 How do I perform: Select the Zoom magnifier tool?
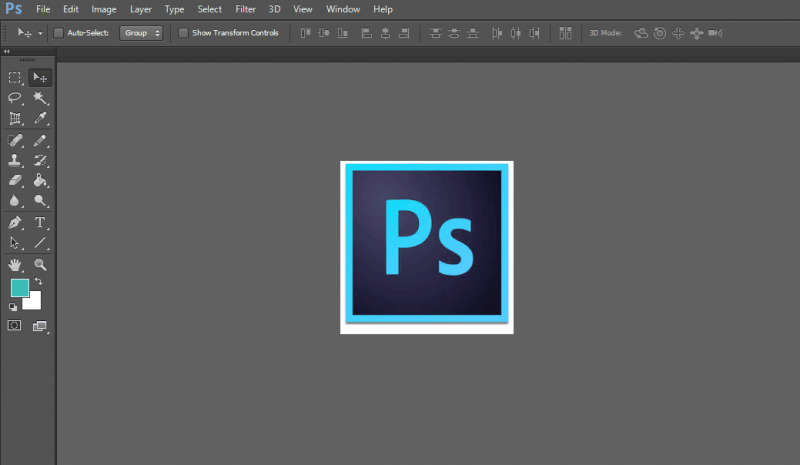(40, 265)
